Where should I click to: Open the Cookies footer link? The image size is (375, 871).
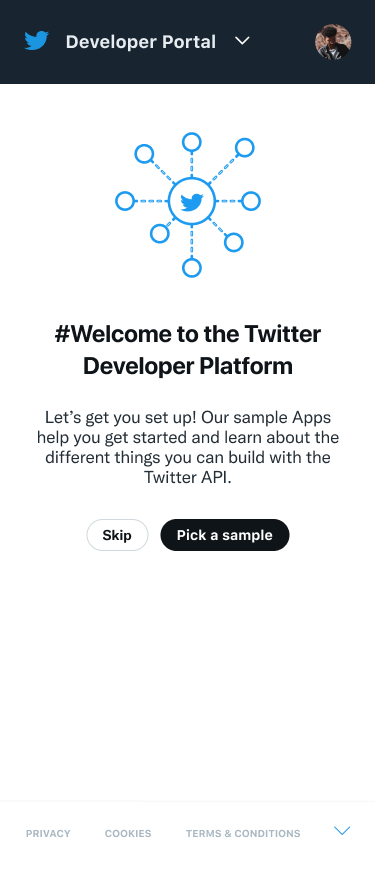pyautogui.click(x=128, y=833)
